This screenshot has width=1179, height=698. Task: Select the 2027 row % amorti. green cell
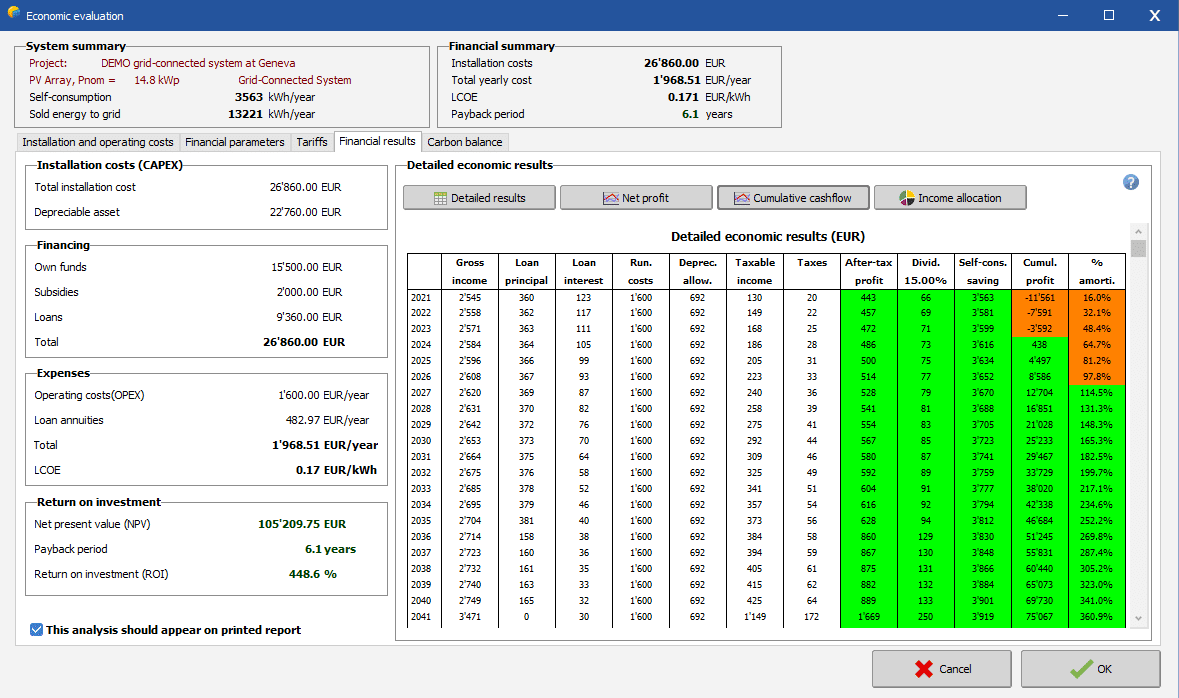(x=1097, y=393)
